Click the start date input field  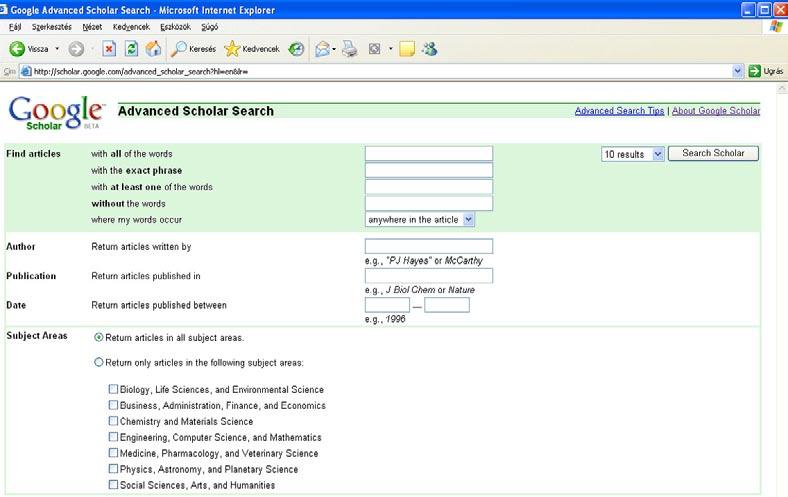(x=387, y=305)
